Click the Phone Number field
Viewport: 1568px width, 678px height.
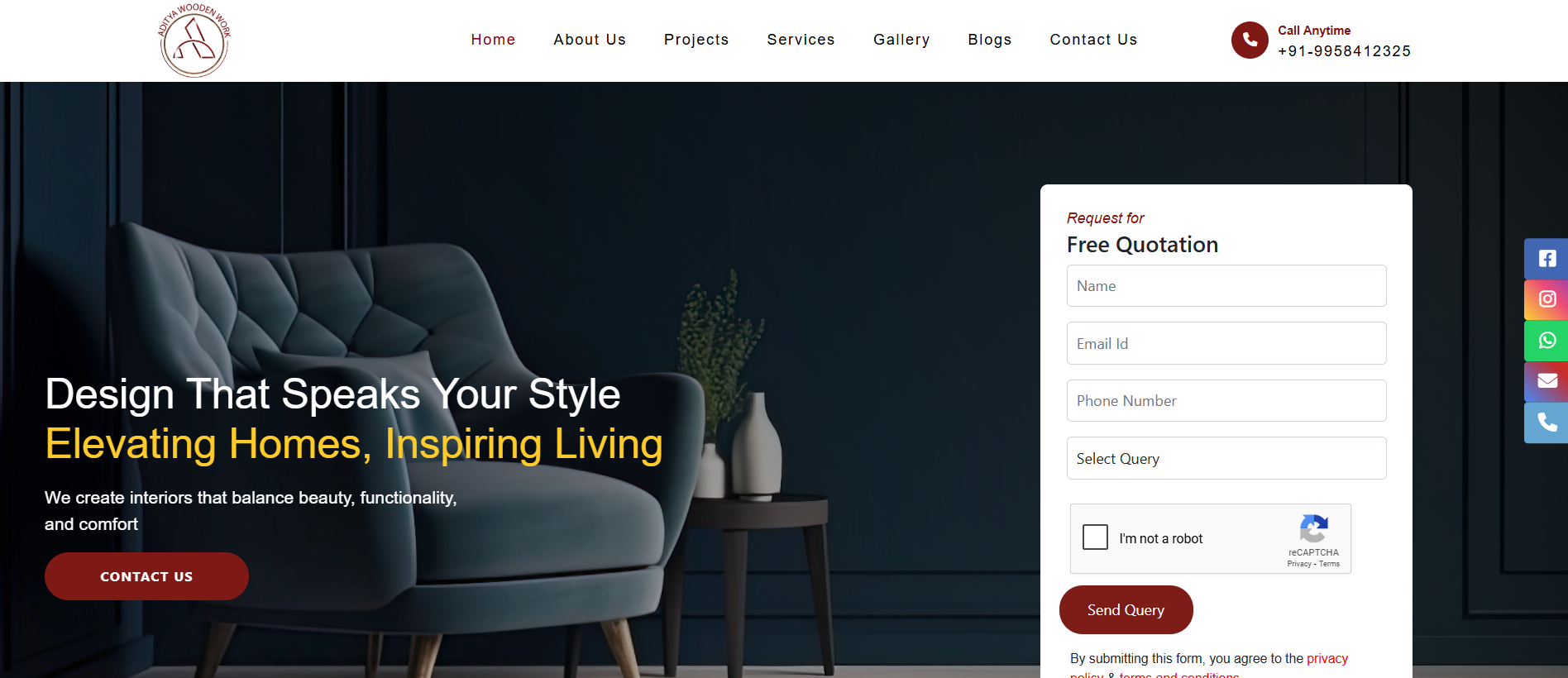1226,401
